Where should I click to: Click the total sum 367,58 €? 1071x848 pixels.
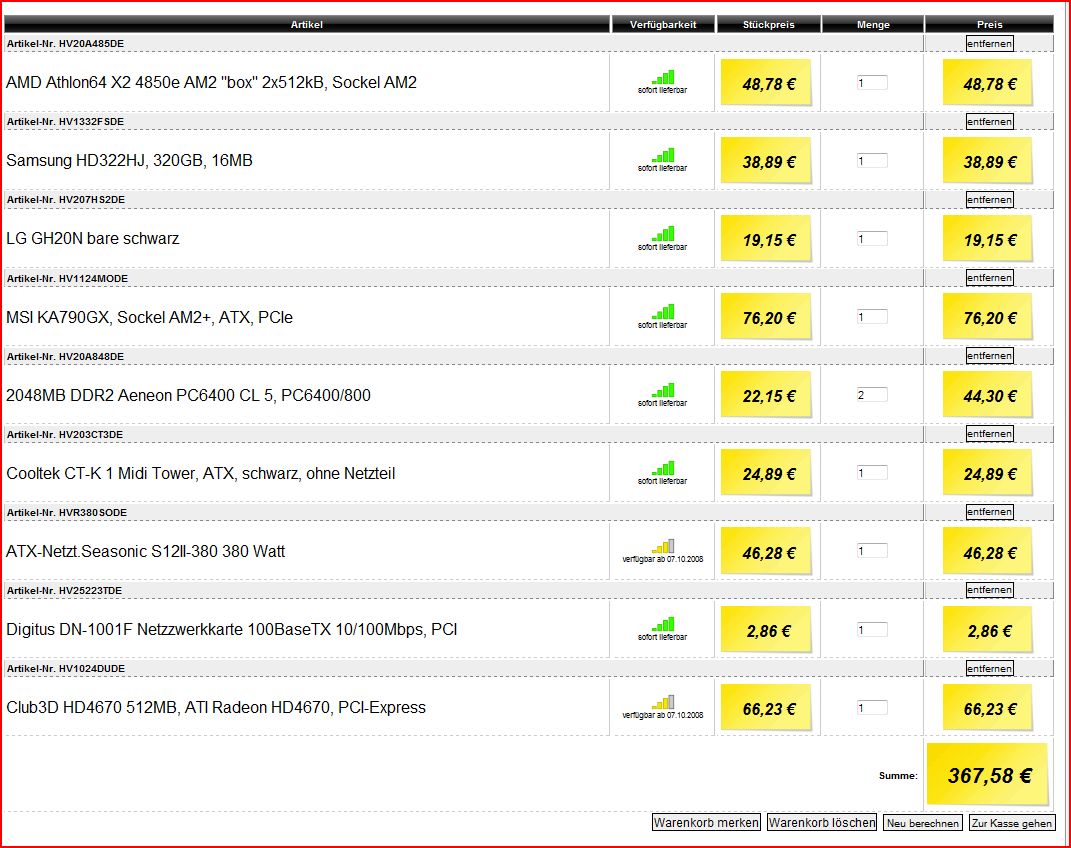tap(990, 776)
